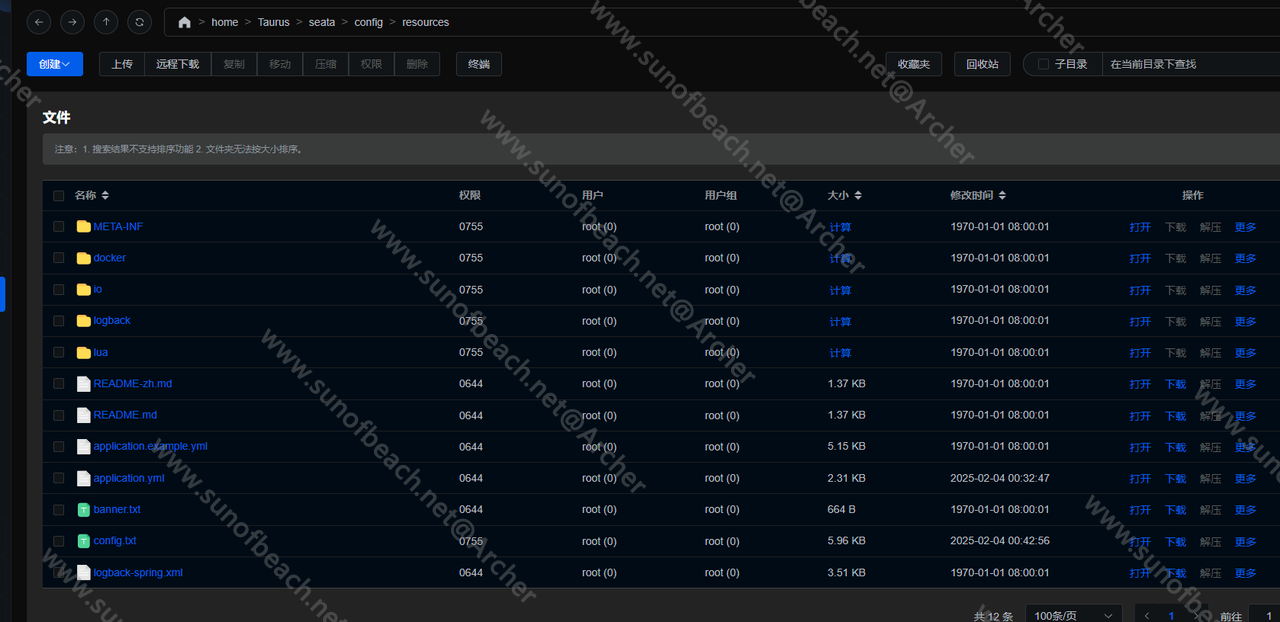This screenshot has height=622, width=1280.
Task: Click the 2025-02-04 00:42:56 modified time cell
Action: click(x=1000, y=541)
